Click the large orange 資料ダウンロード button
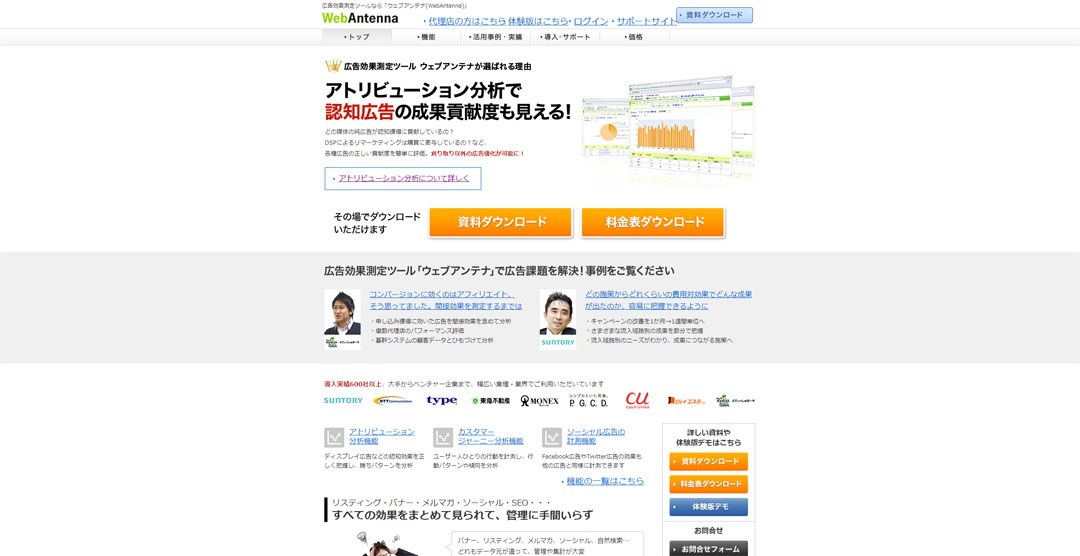The height and width of the screenshot is (556, 1080). pos(501,223)
